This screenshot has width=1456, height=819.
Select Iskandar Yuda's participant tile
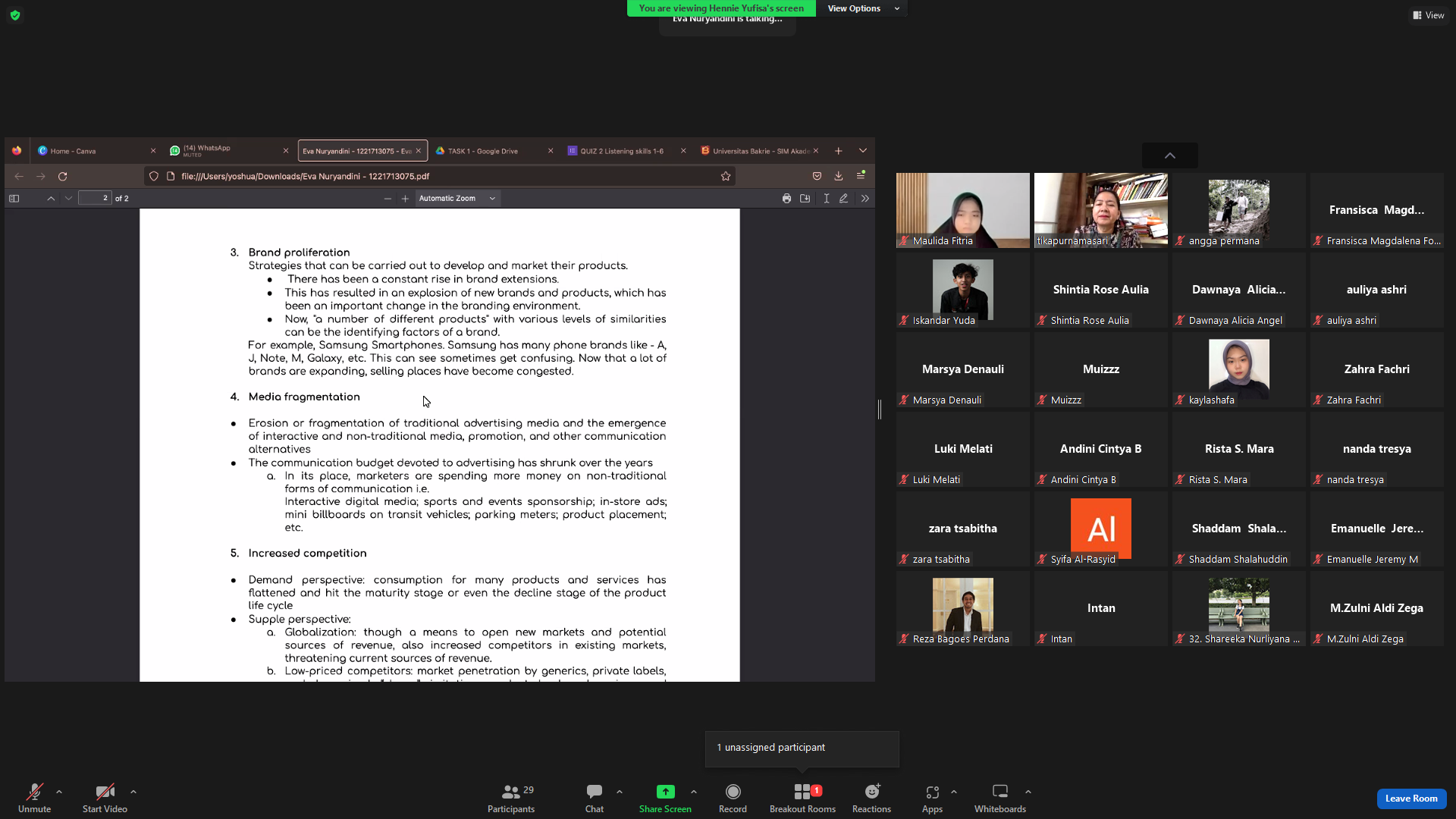963,290
